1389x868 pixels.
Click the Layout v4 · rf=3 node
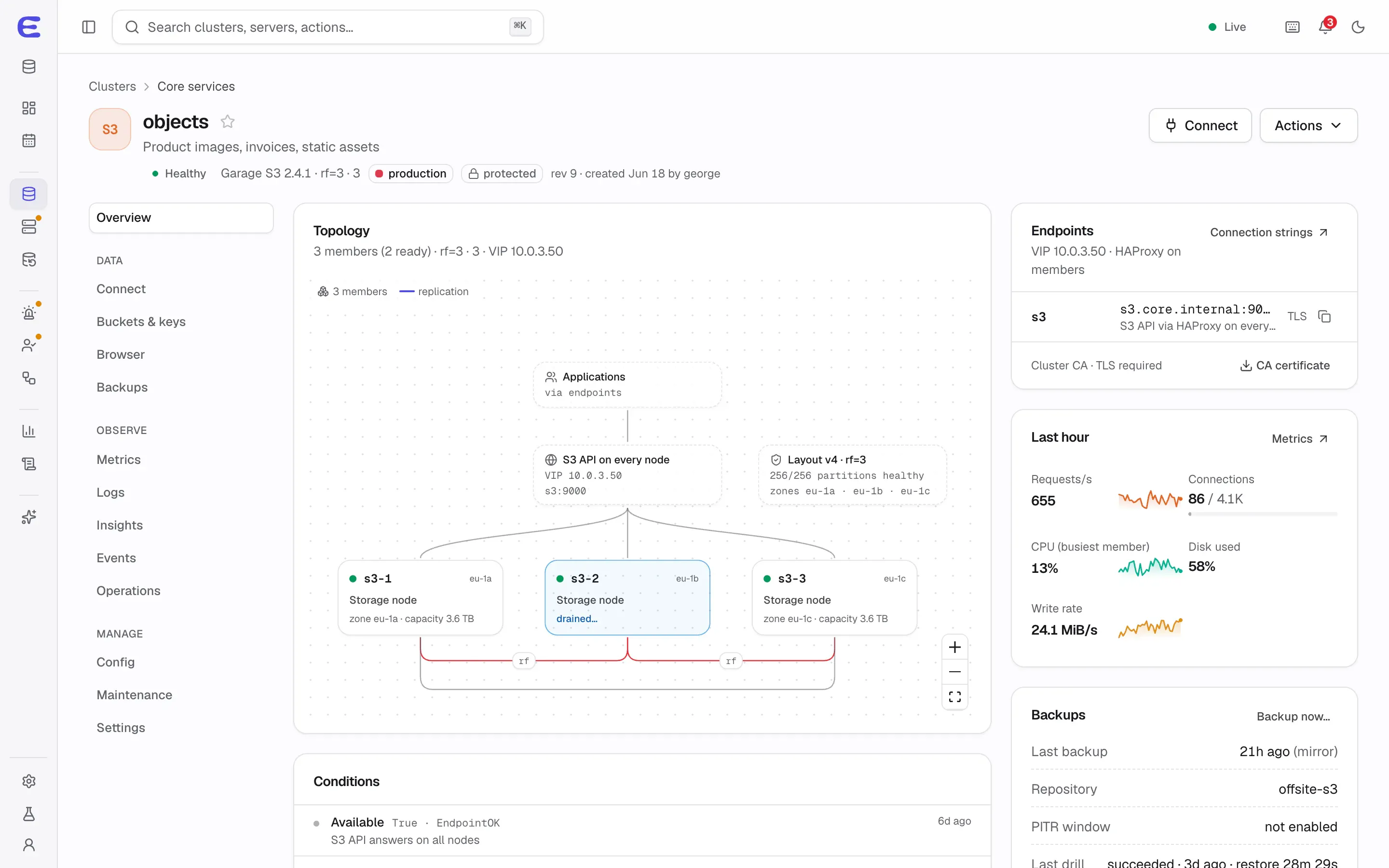[x=852, y=475]
